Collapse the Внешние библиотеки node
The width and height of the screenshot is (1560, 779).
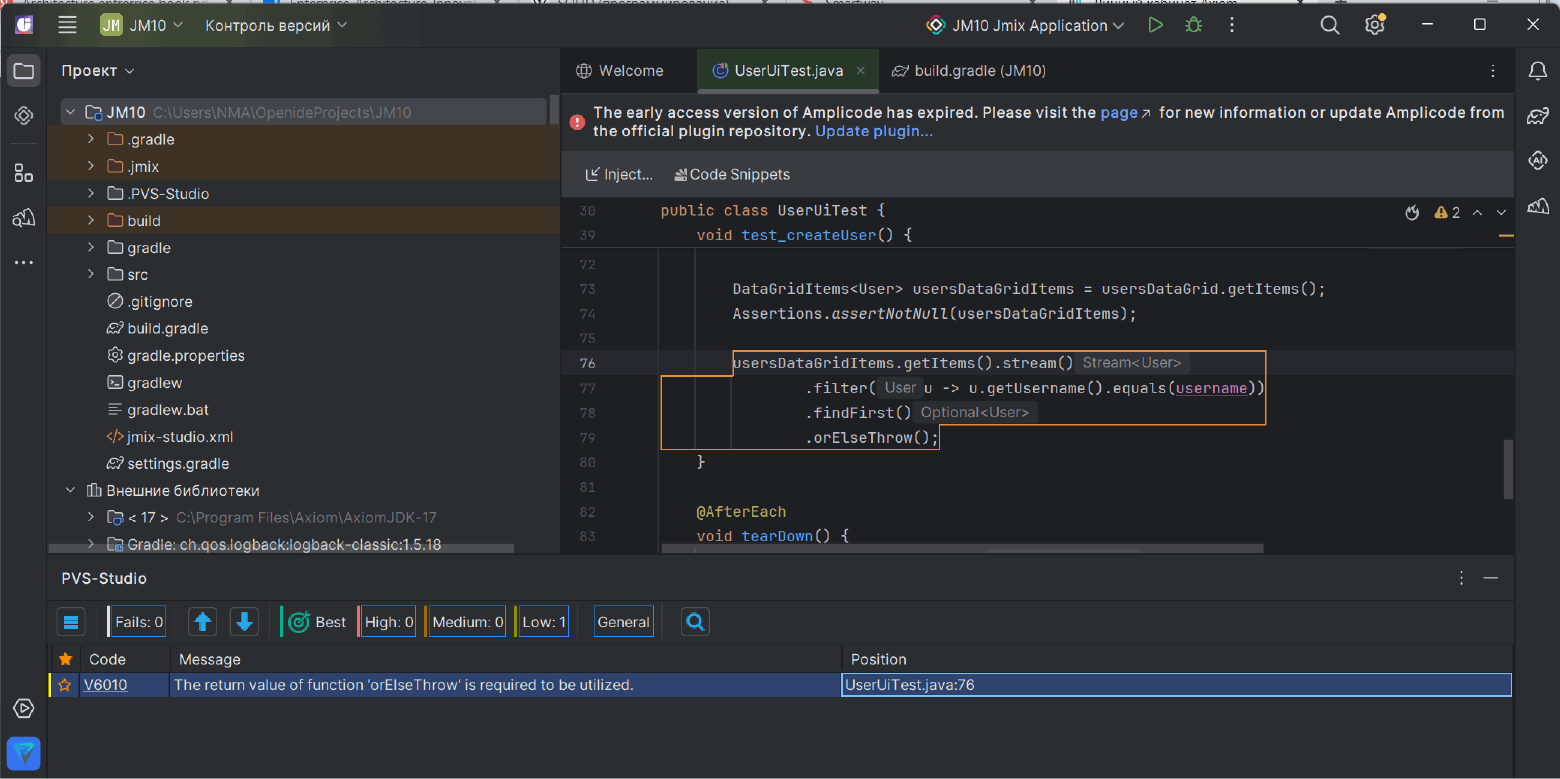point(70,491)
